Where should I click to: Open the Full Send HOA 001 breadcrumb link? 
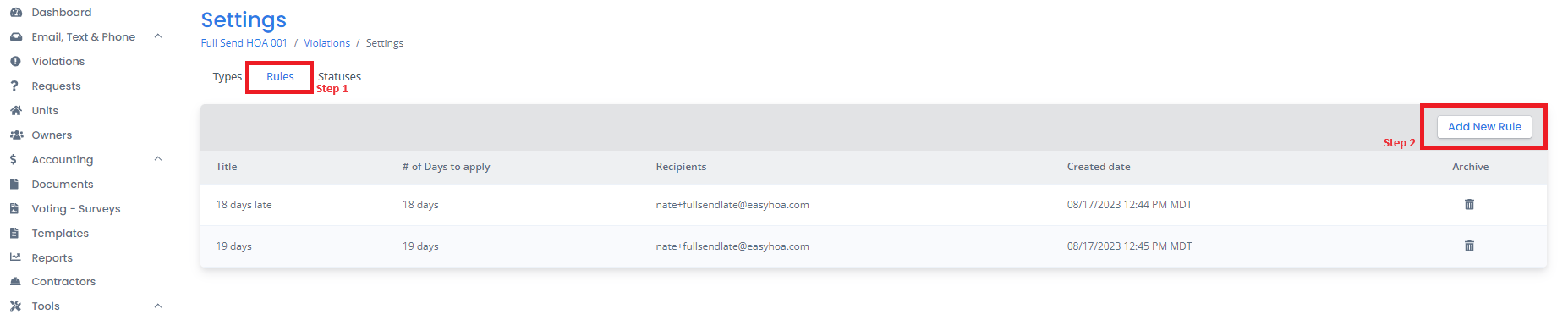244,43
